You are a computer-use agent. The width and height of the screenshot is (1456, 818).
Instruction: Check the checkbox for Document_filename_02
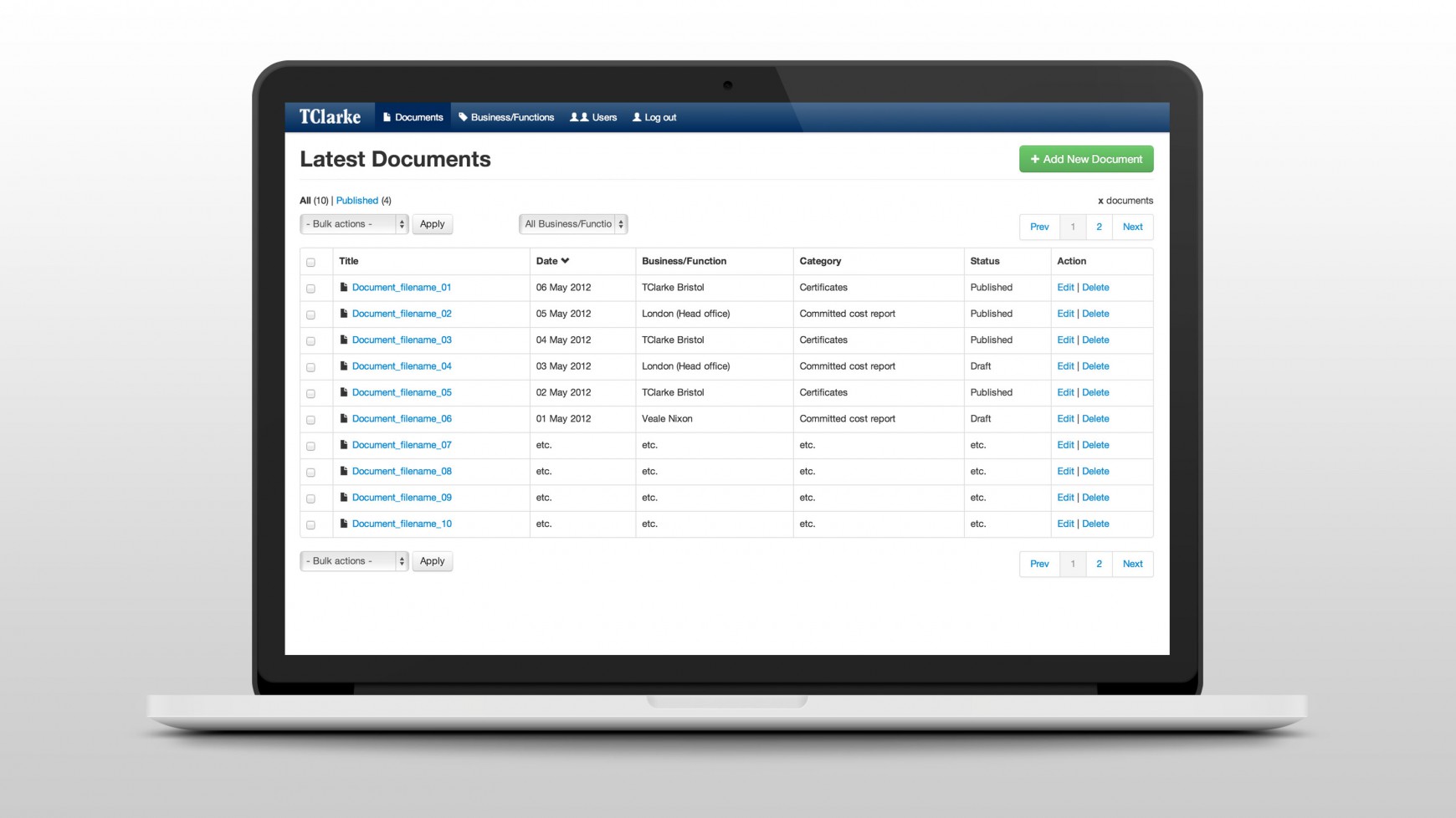[x=310, y=314]
